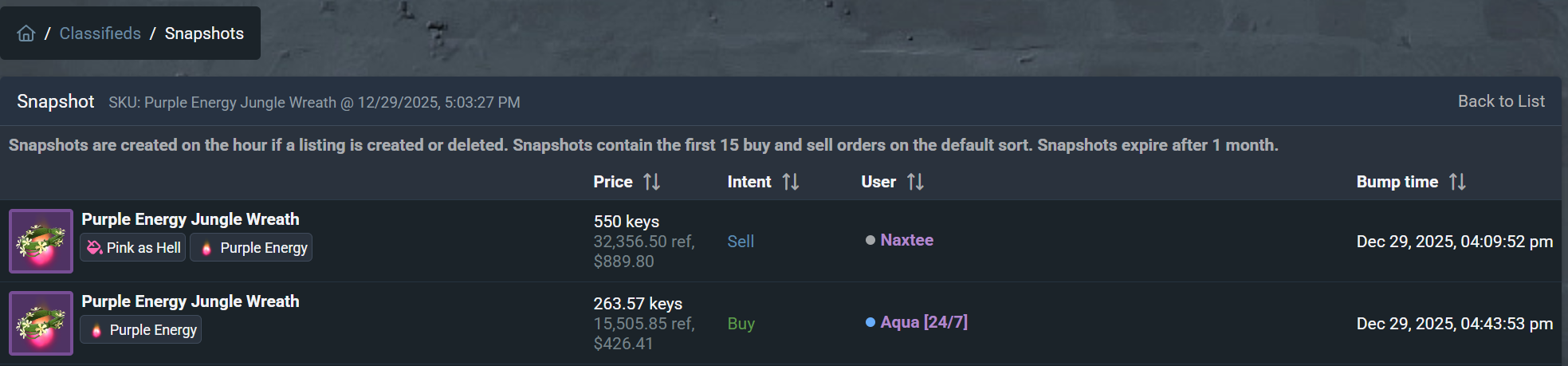Open the Classifieds breadcrumb link
Viewport: 1568px width, 366px height.
coord(100,33)
